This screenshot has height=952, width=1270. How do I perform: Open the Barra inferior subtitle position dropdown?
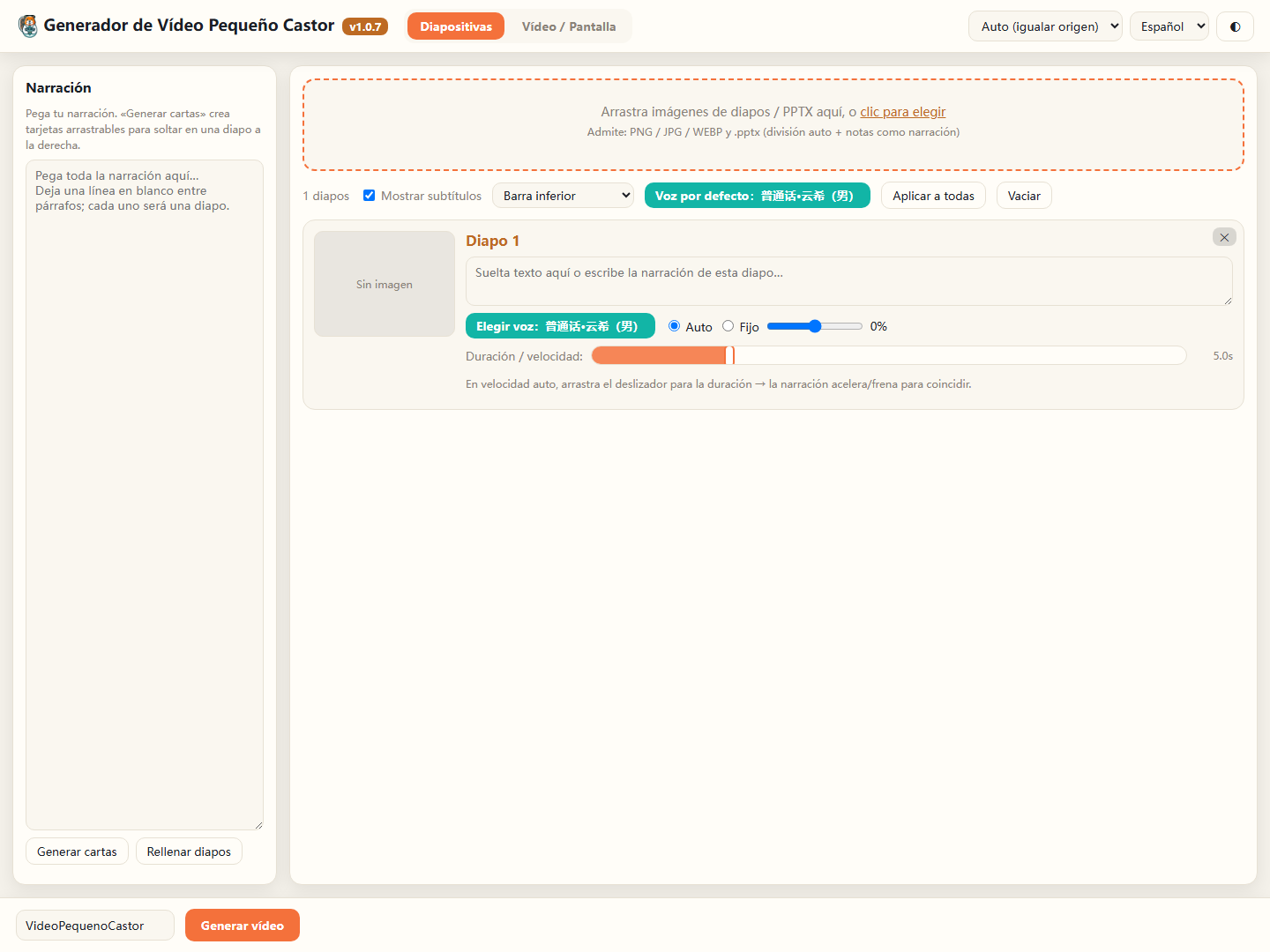(x=563, y=196)
